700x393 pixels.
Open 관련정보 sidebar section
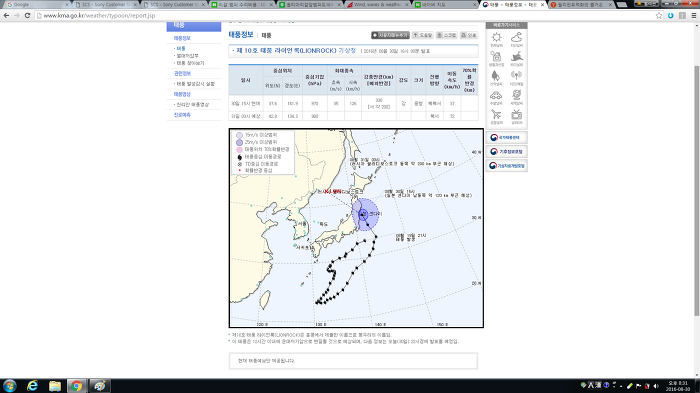182,73
